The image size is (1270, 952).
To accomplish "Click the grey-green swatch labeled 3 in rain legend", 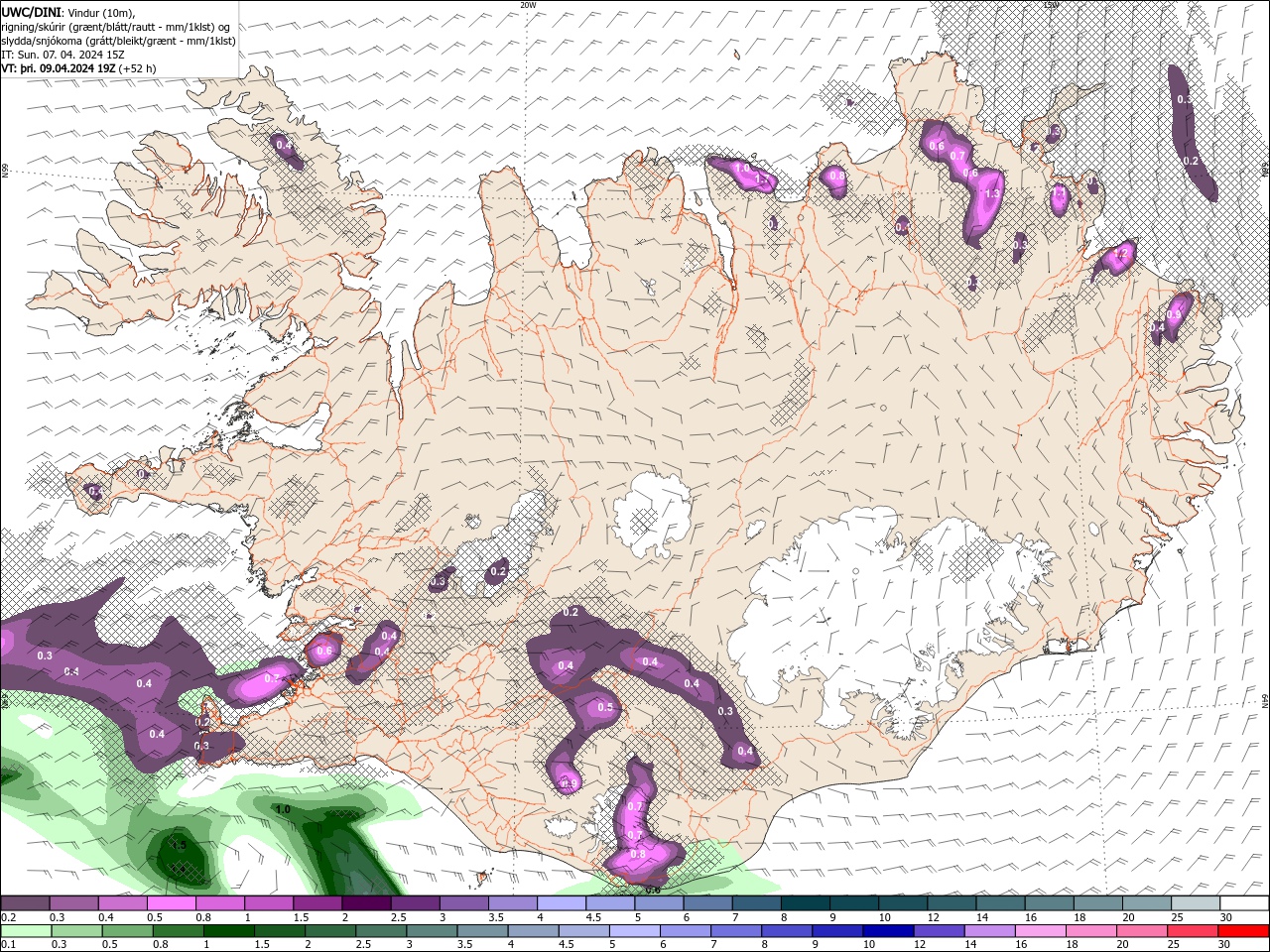I will (x=432, y=930).
